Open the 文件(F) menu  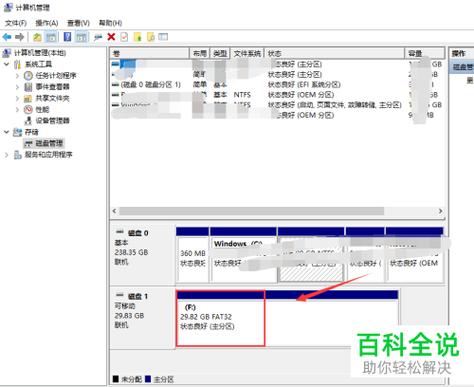[16, 23]
